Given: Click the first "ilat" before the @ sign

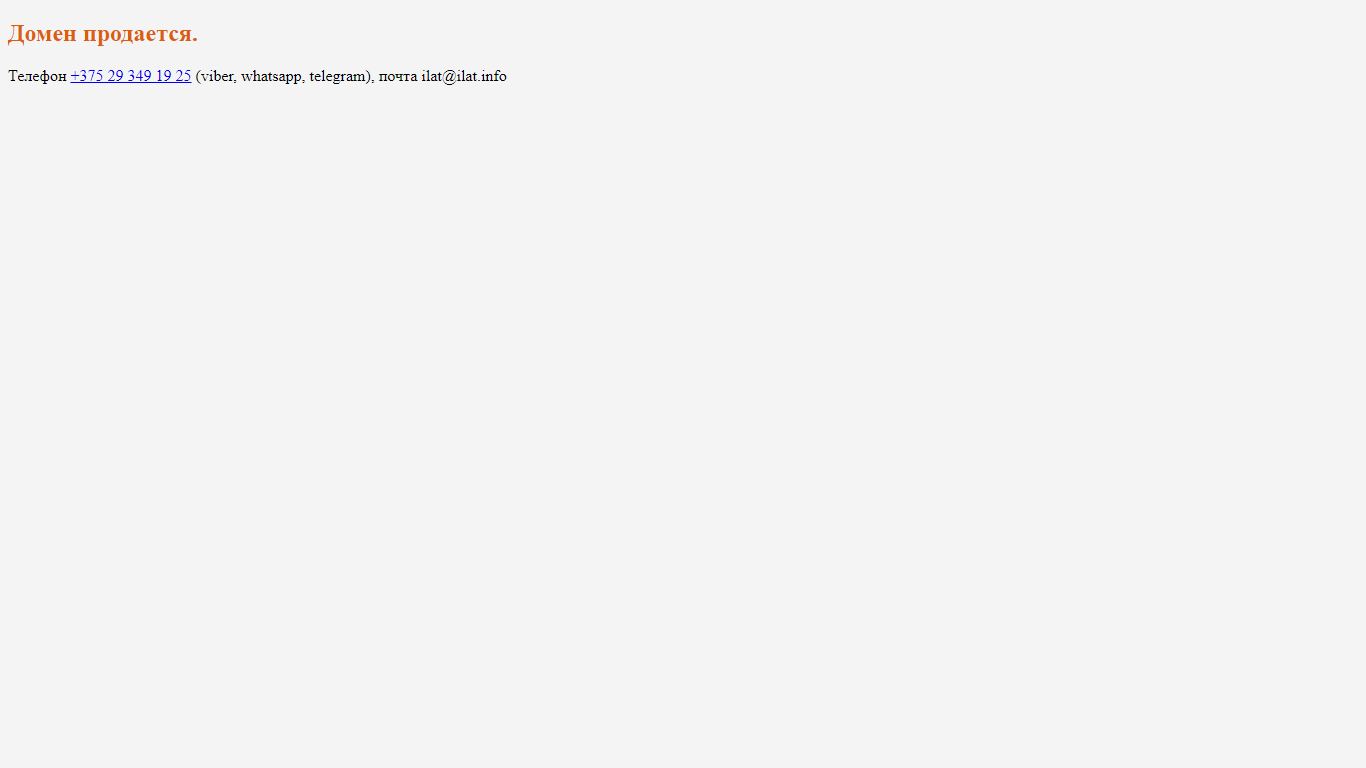Looking at the screenshot, I should [431, 76].
